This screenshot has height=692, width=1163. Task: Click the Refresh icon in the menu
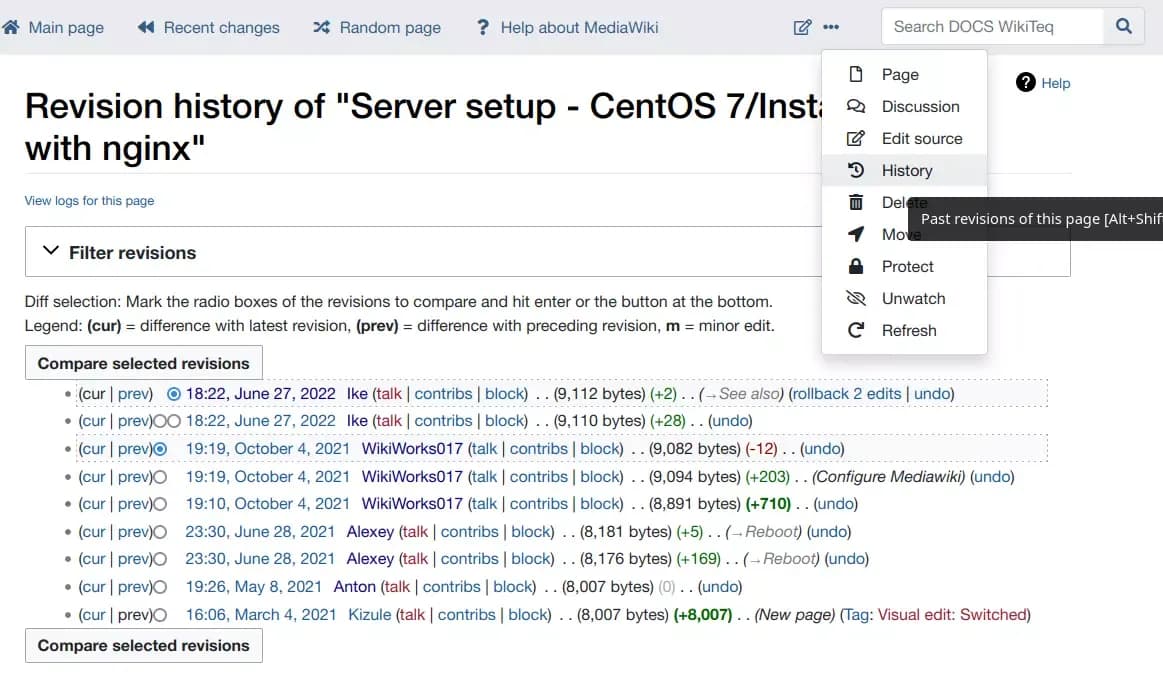coord(857,330)
